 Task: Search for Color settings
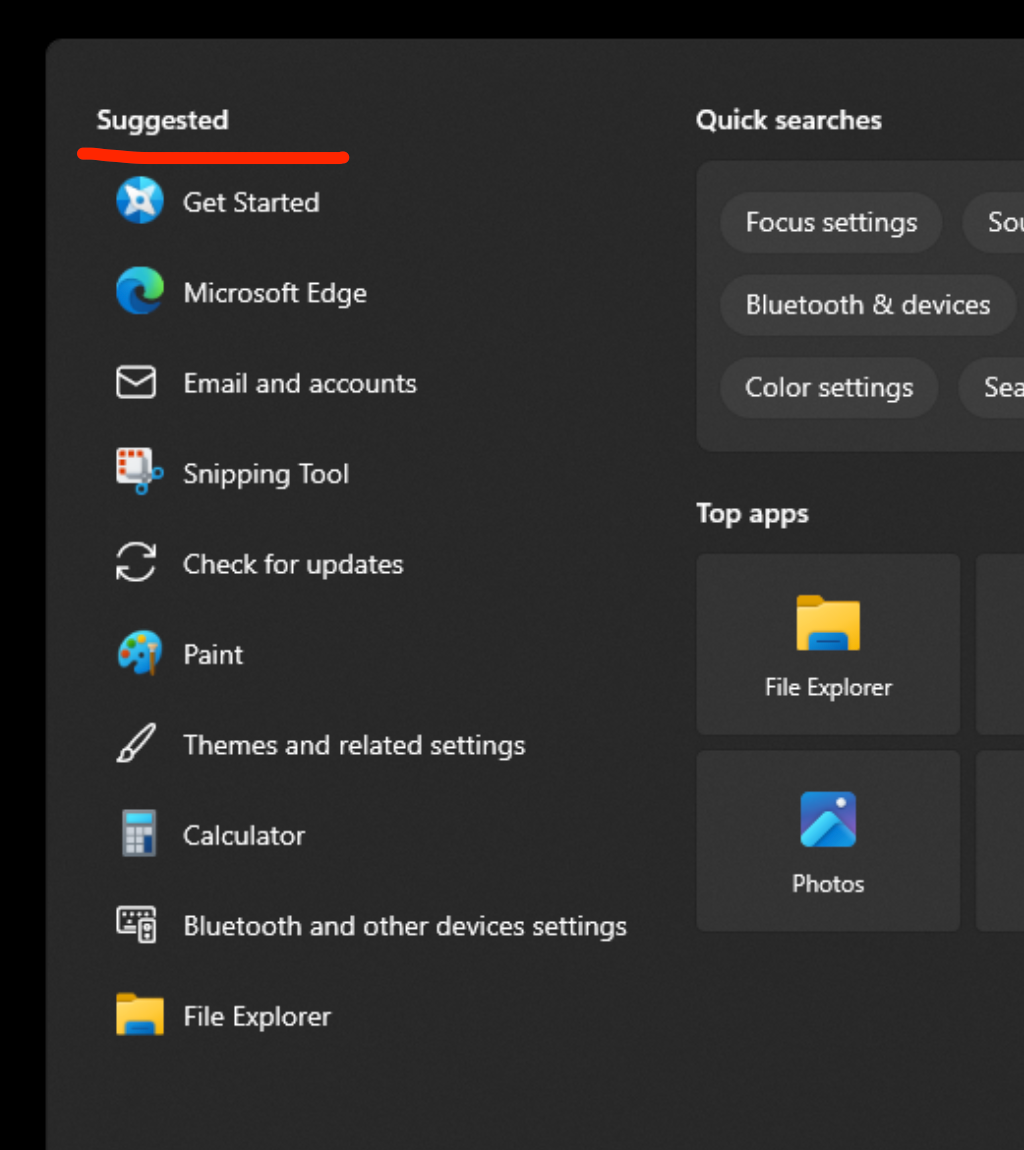(829, 388)
